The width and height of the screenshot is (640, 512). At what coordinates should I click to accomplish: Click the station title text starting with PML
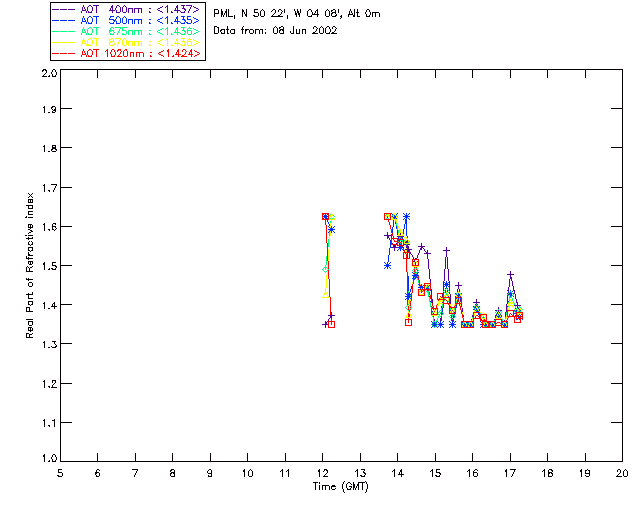297,14
